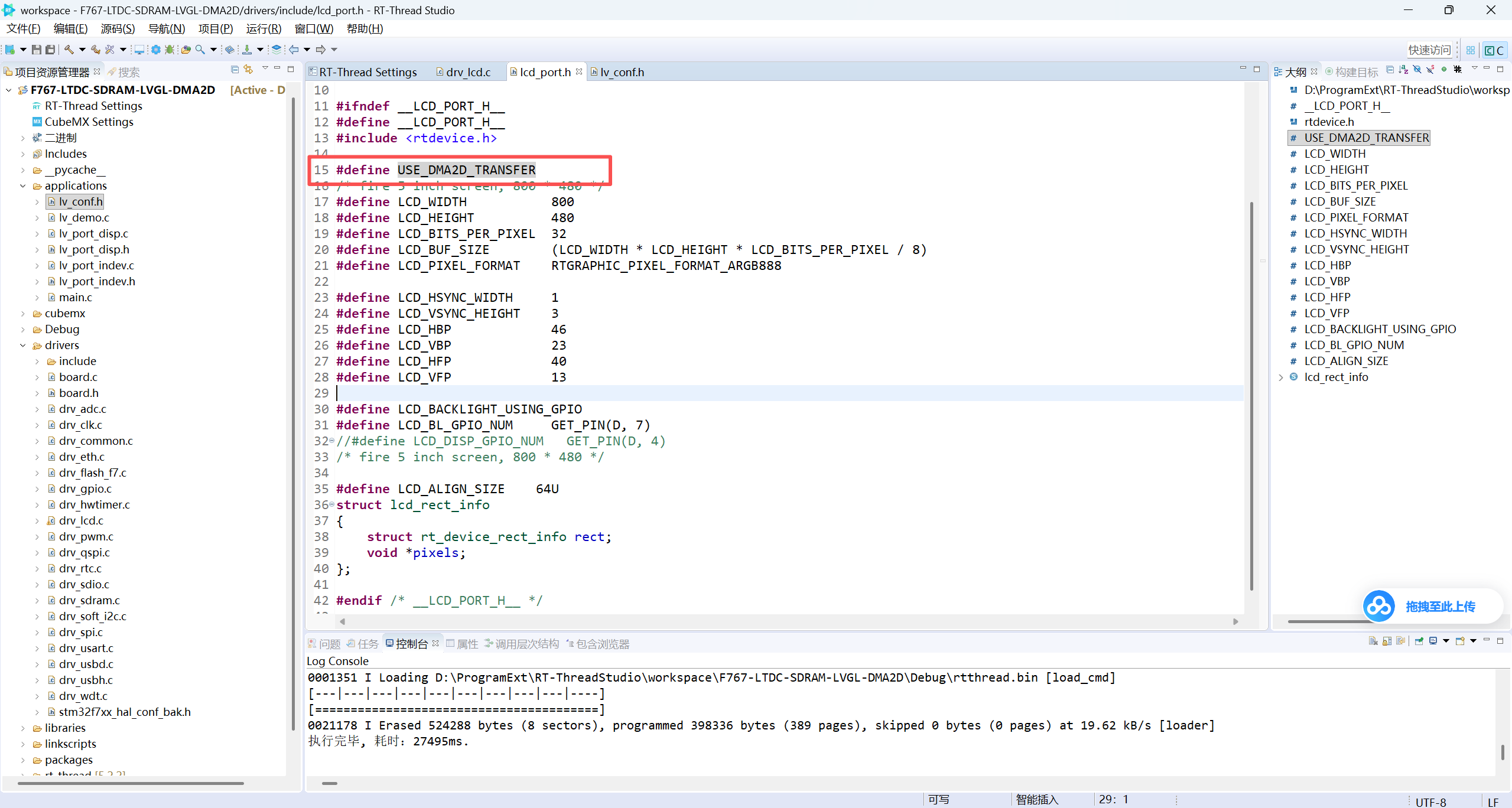
Task: Click the stacked layers SDK manager icon
Action: [x=277, y=50]
